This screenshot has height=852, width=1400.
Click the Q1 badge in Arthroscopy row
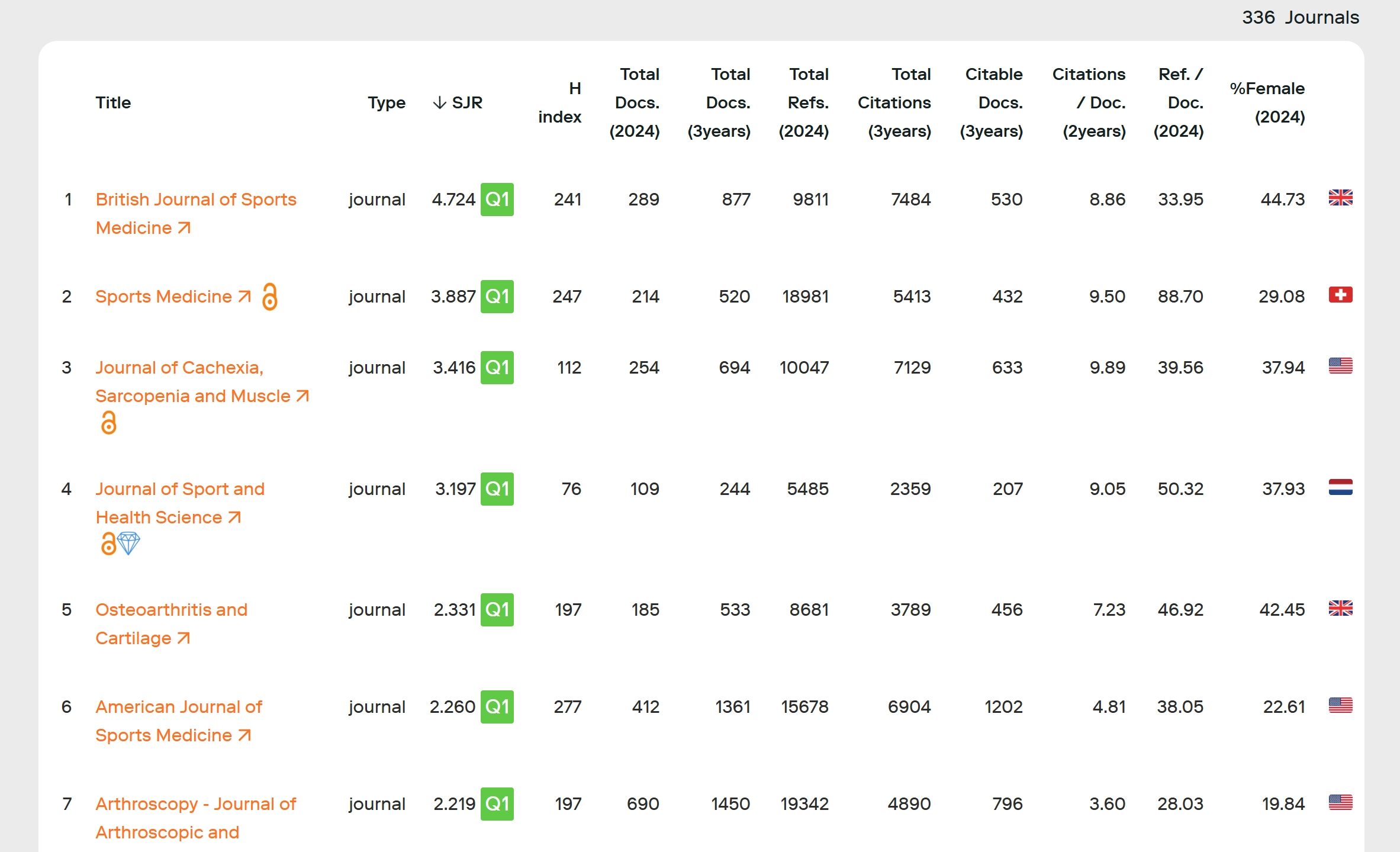coord(497,803)
